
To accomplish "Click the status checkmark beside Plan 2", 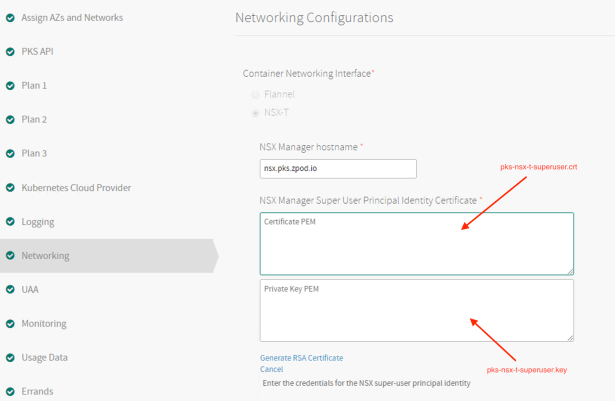I will [10, 119].
